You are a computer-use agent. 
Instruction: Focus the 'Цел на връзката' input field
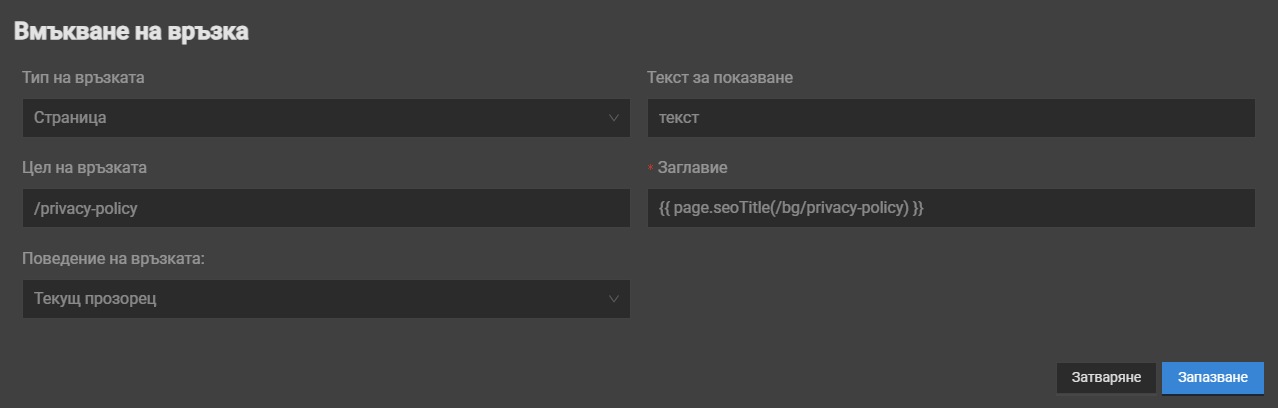(326, 208)
